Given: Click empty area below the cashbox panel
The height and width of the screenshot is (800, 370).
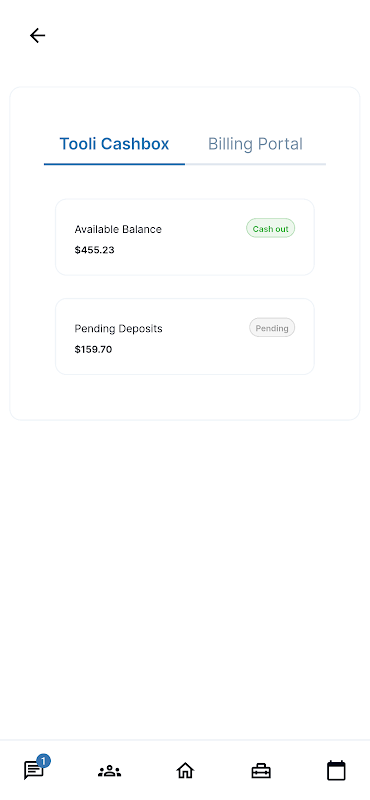Looking at the screenshot, I should 185,577.
